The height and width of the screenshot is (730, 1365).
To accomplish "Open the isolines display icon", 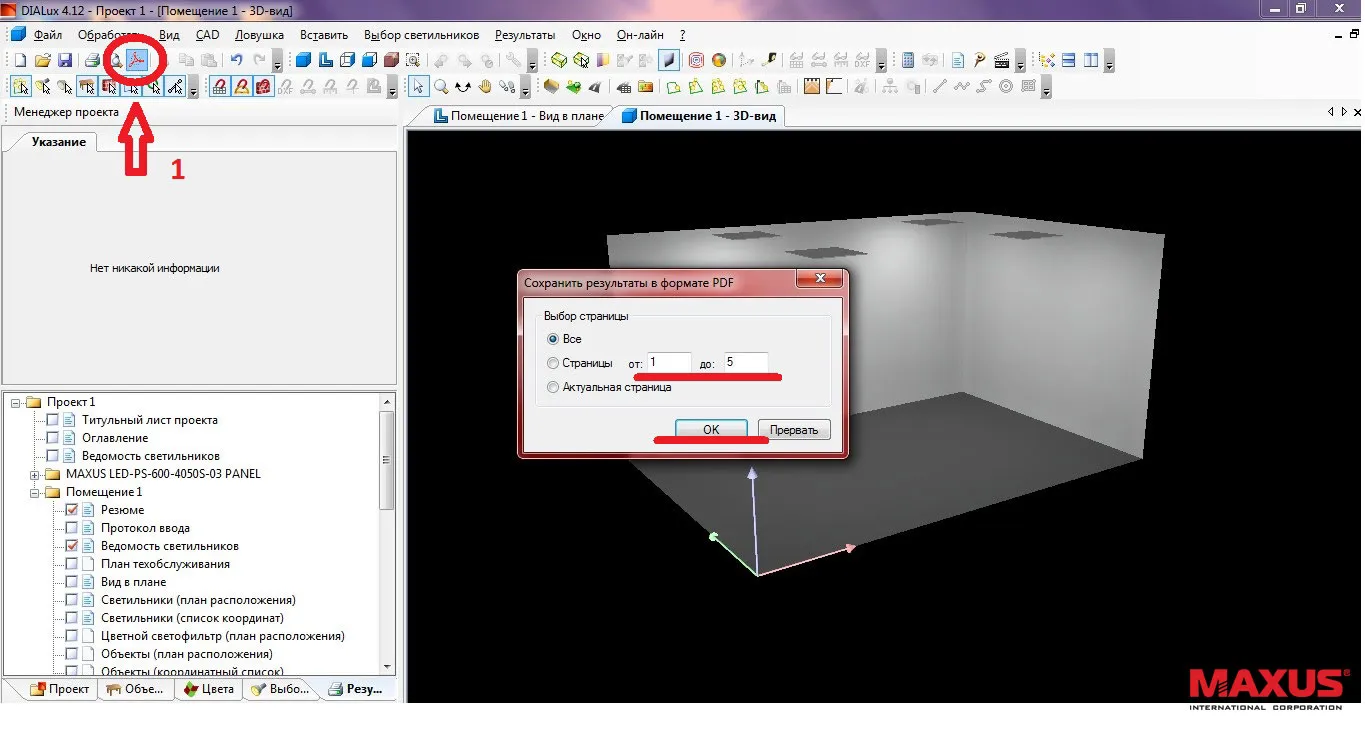I will coord(696,61).
